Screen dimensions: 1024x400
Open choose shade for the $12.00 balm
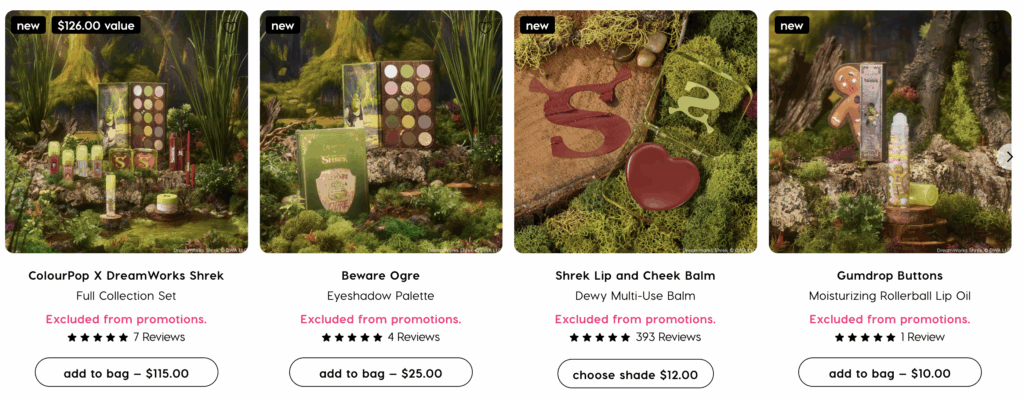635,375
